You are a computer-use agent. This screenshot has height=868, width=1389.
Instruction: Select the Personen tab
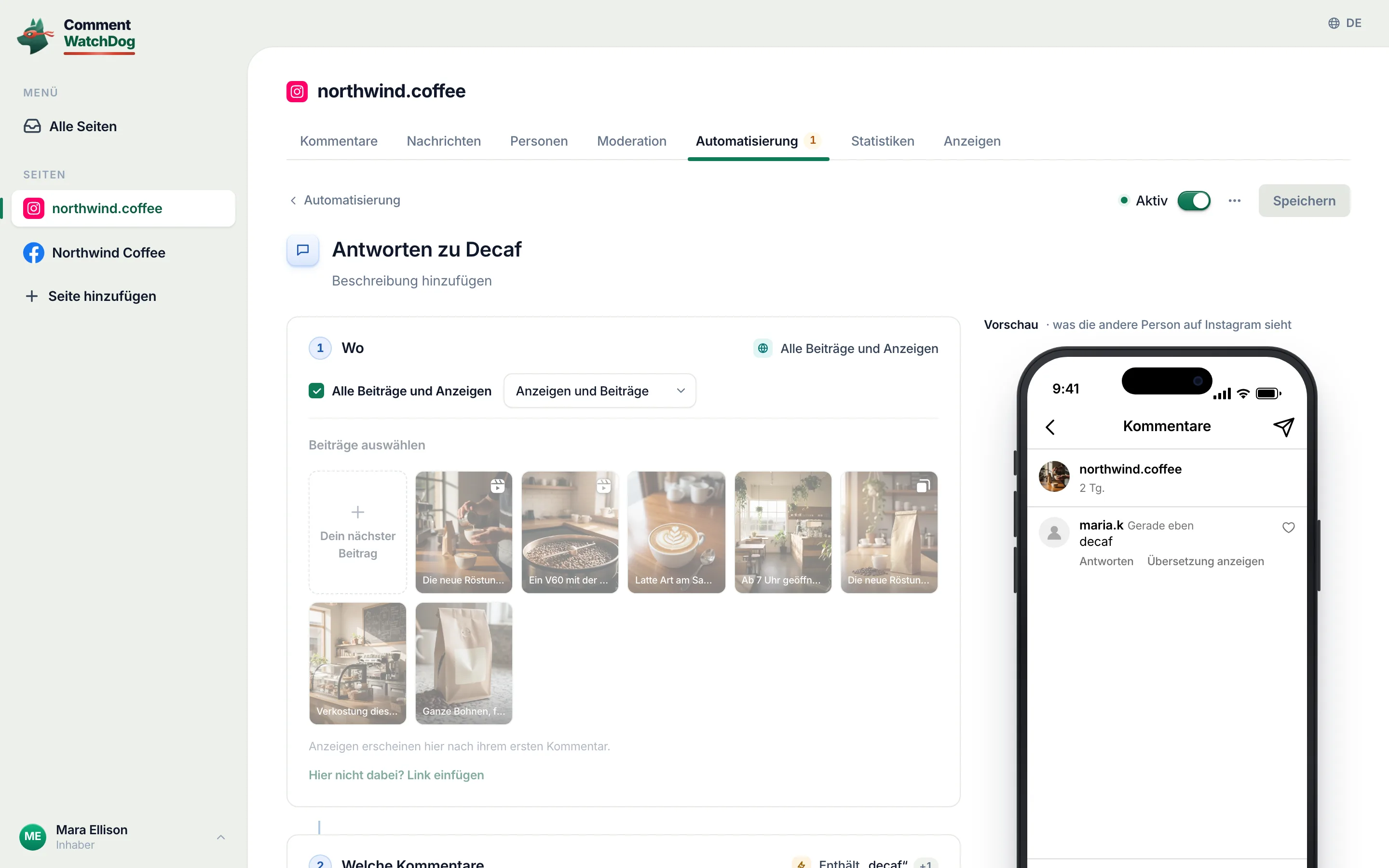pyautogui.click(x=538, y=141)
